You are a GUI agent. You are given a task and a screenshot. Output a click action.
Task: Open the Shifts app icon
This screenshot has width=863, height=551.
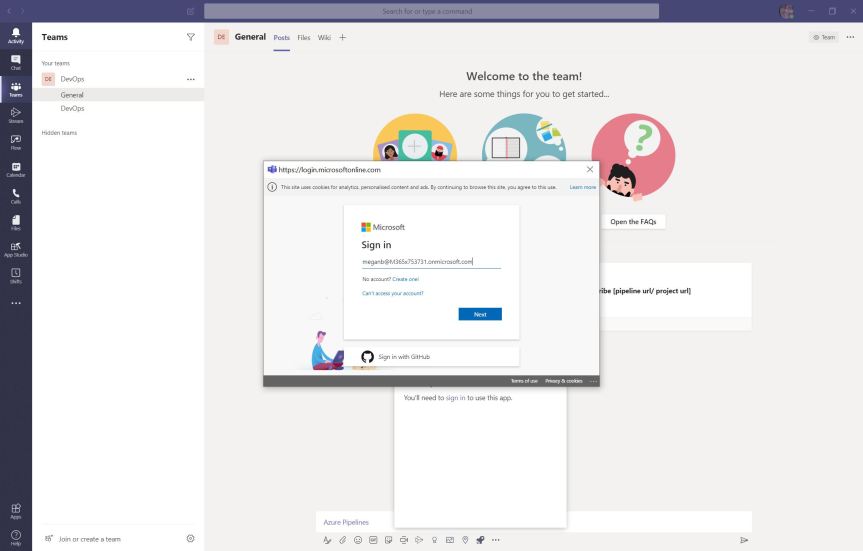pyautogui.click(x=16, y=275)
